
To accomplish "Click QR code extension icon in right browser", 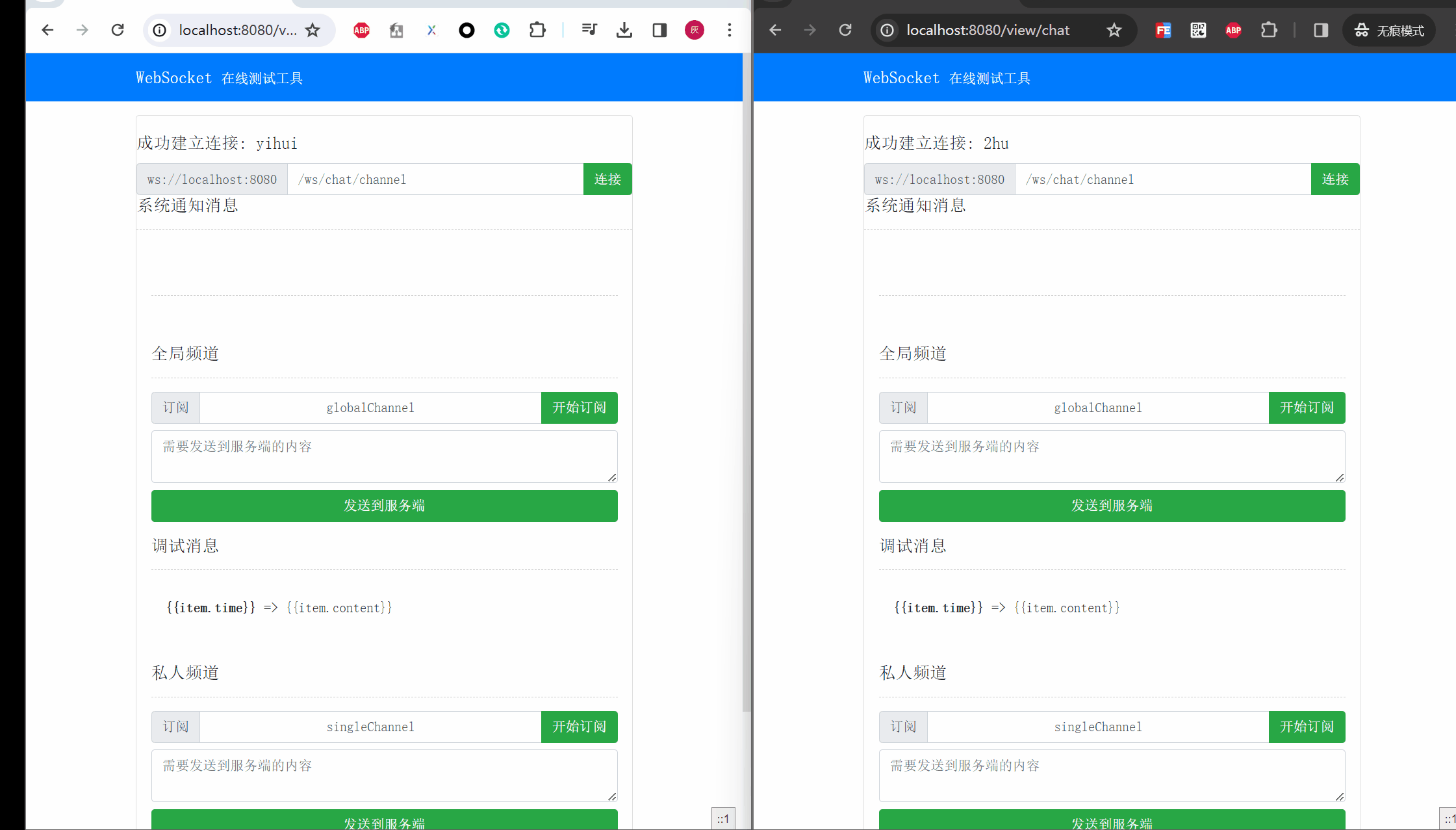I will pos(1198,30).
